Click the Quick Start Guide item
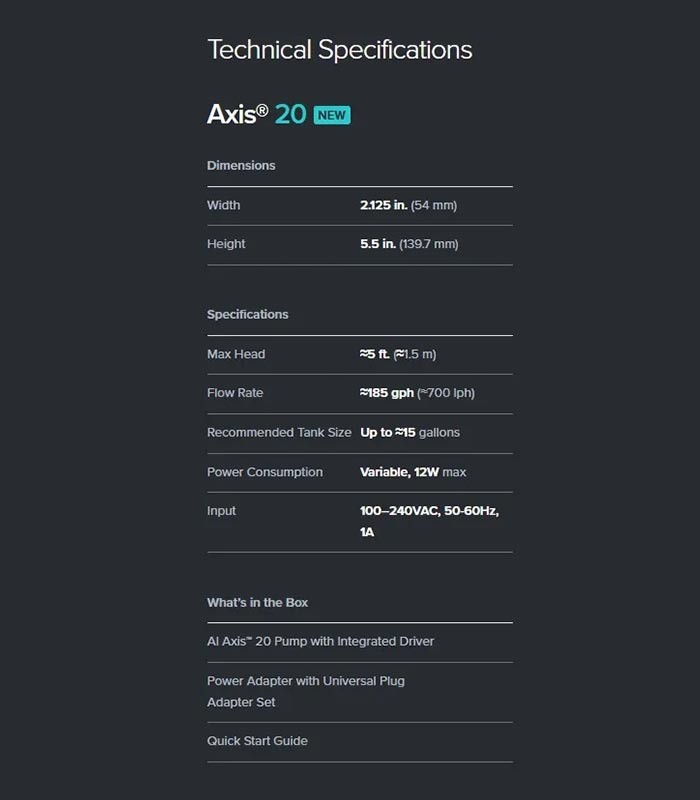This screenshot has height=800, width=700. 257,741
